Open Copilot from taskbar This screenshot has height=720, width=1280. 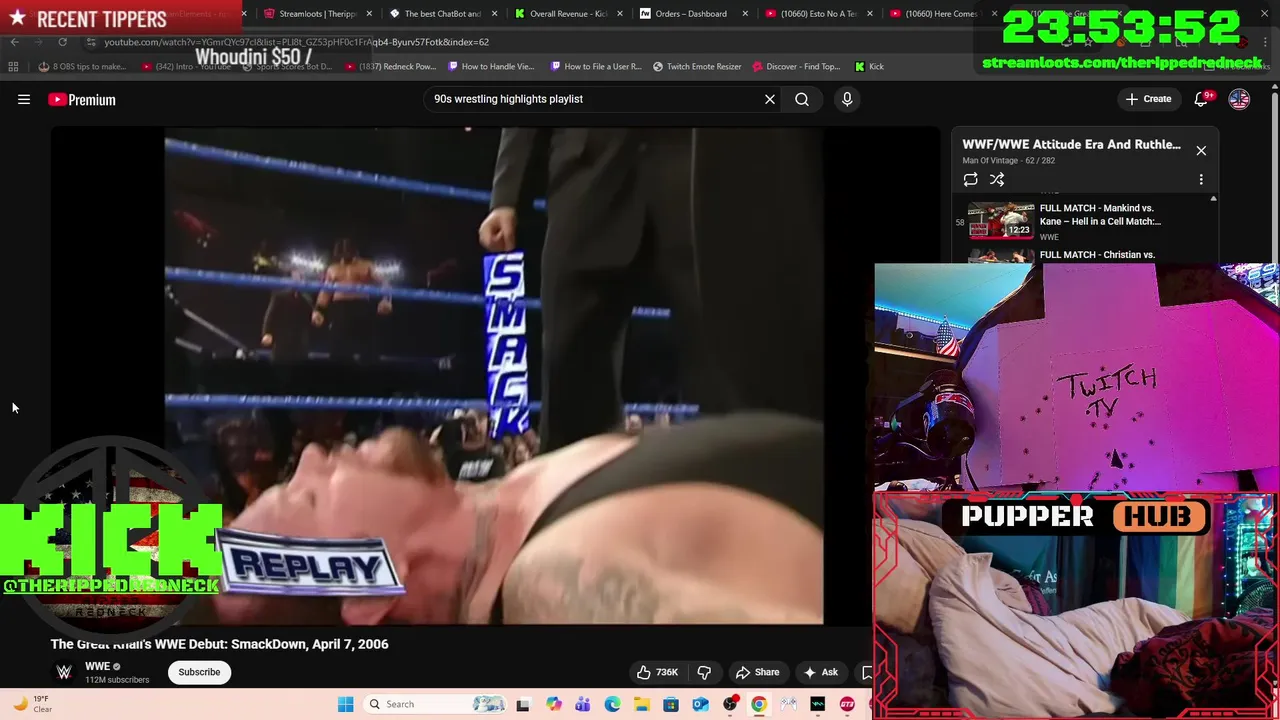point(553,704)
